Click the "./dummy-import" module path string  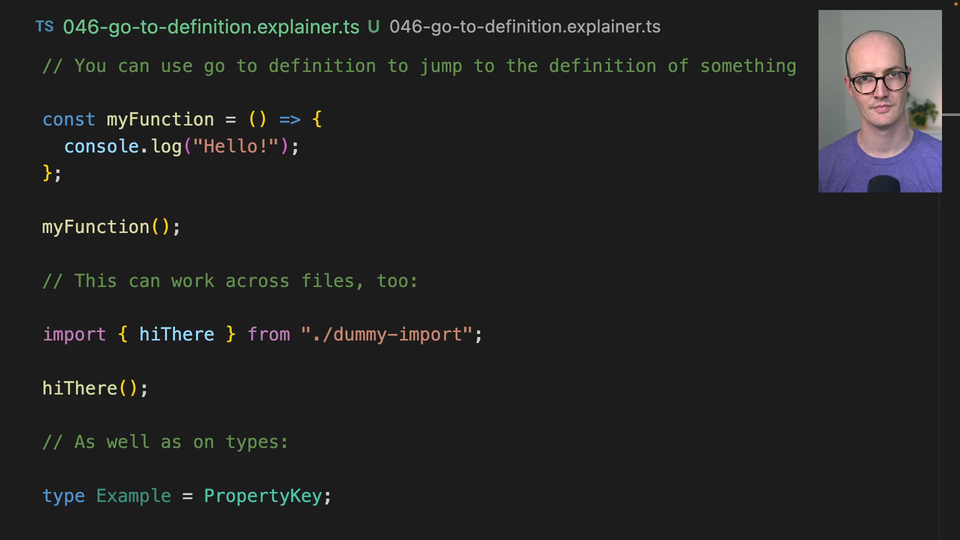pyautogui.click(x=386, y=334)
